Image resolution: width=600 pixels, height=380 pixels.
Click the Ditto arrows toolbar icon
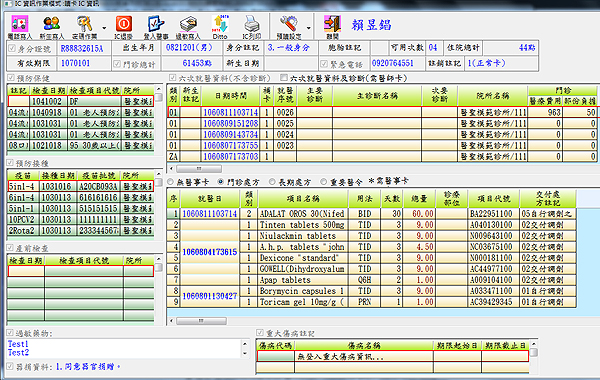(x=220, y=24)
